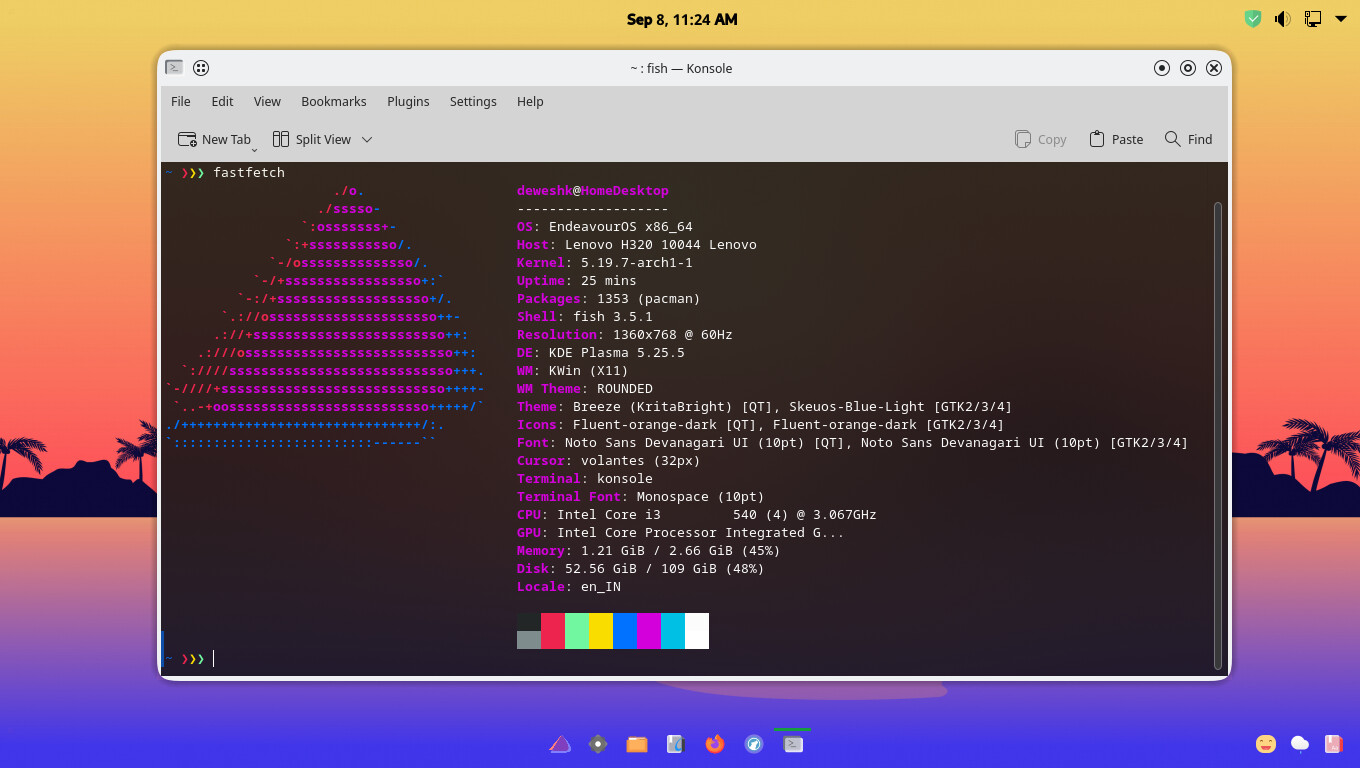Click the 'Terminal Font: Monospace (10pt)' line
The width and height of the screenshot is (1360, 768).
[x=641, y=497]
